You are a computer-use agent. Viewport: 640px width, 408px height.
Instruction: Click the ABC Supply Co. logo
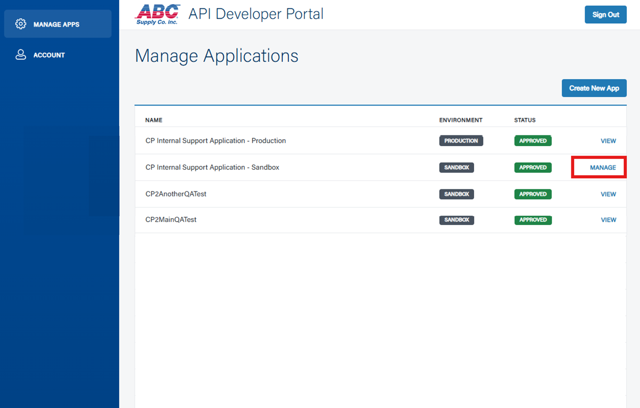(158, 14)
